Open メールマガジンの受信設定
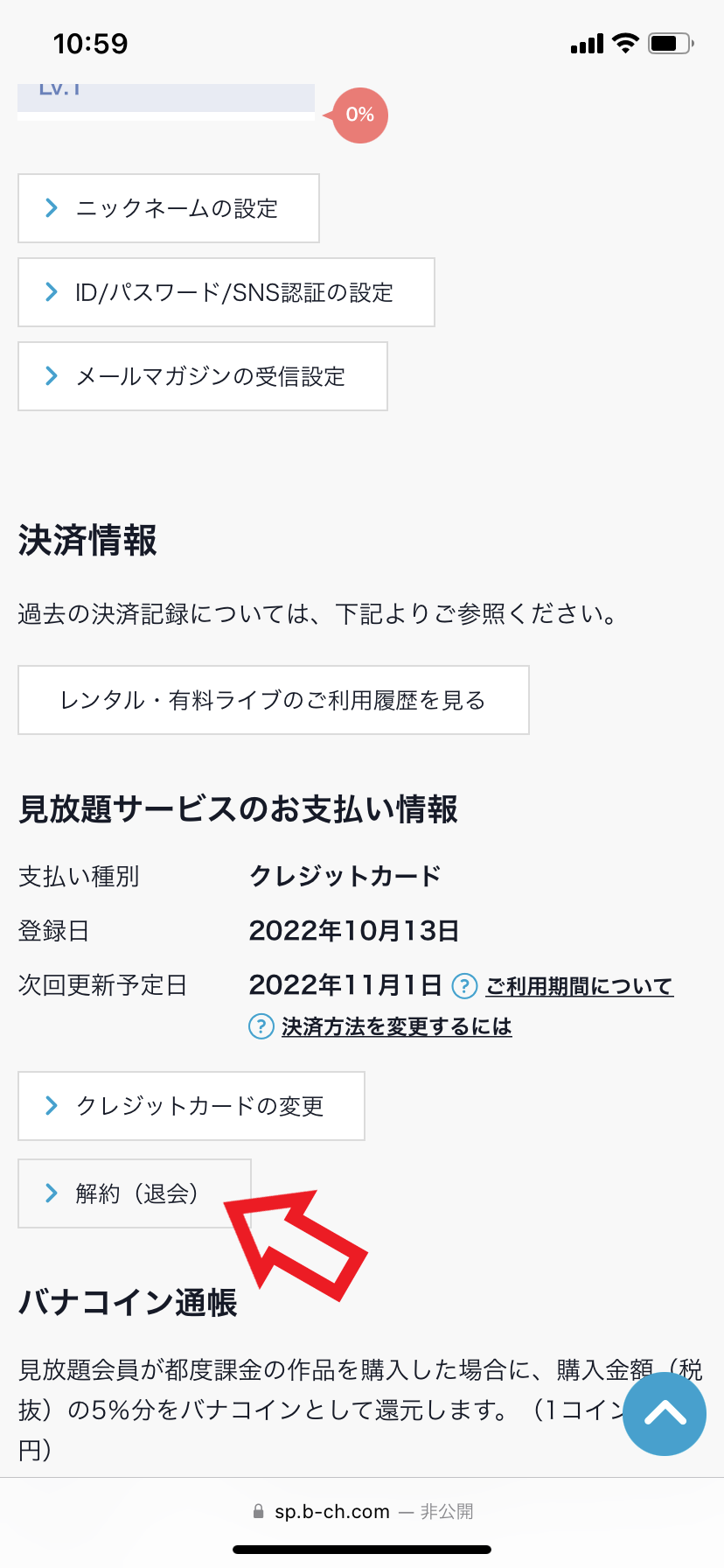The image size is (724, 1568). (x=202, y=376)
